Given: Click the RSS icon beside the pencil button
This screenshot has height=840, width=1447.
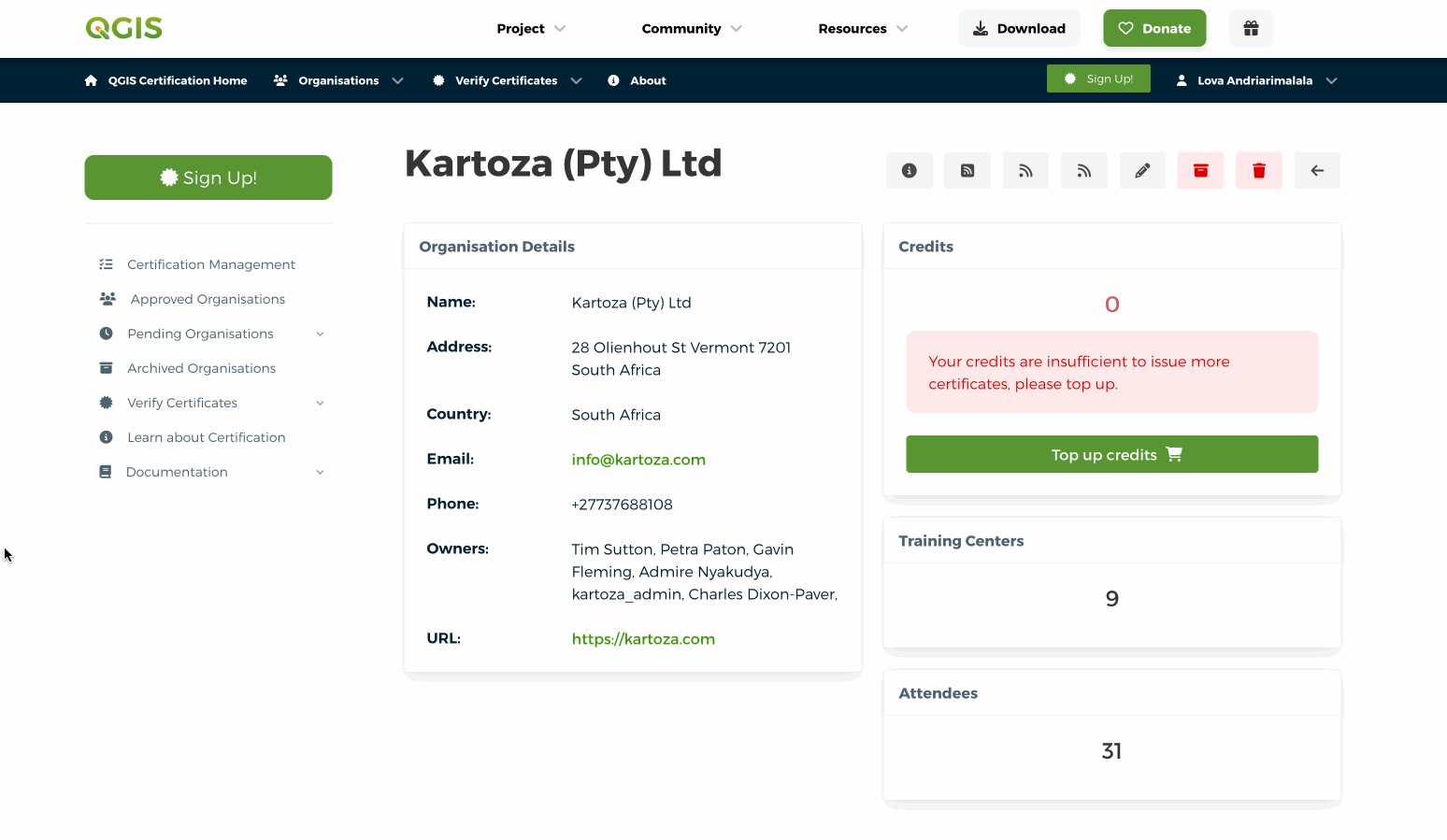Looking at the screenshot, I should point(1084,171).
